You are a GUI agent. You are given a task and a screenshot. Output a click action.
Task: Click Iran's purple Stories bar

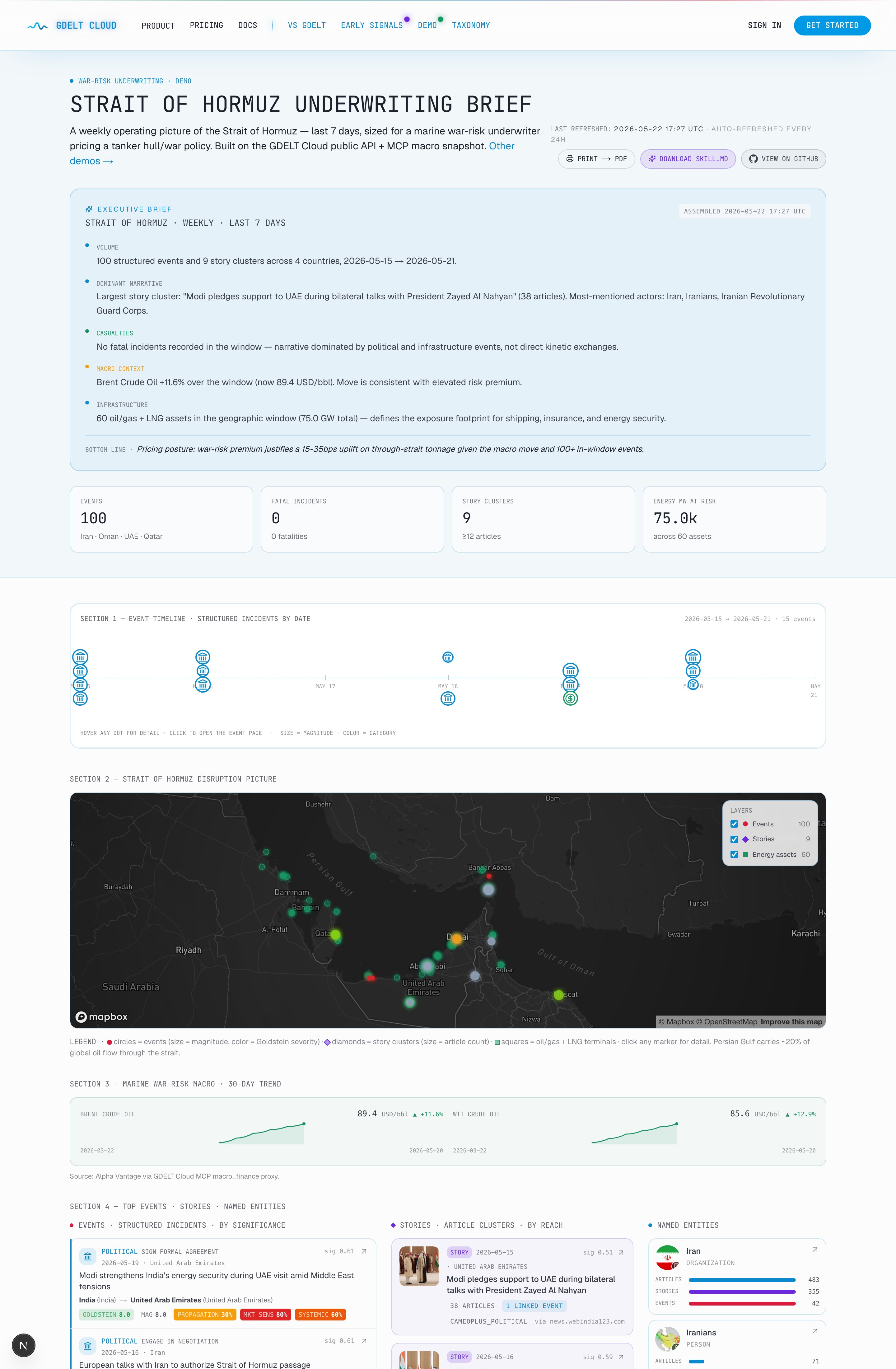(742, 1292)
